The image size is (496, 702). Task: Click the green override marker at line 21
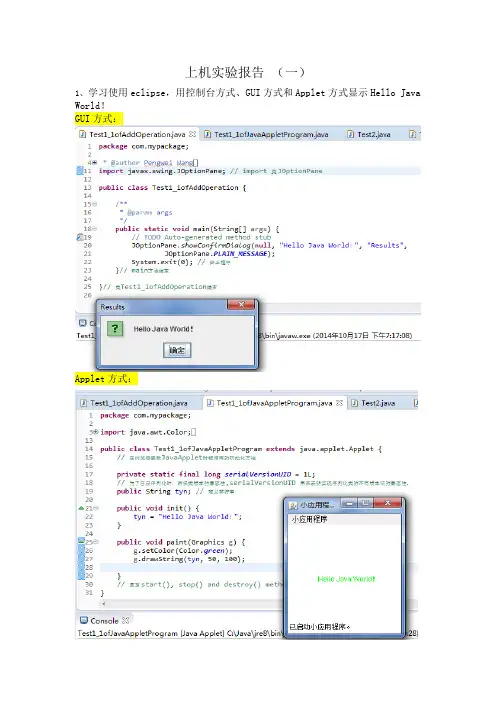[81, 508]
